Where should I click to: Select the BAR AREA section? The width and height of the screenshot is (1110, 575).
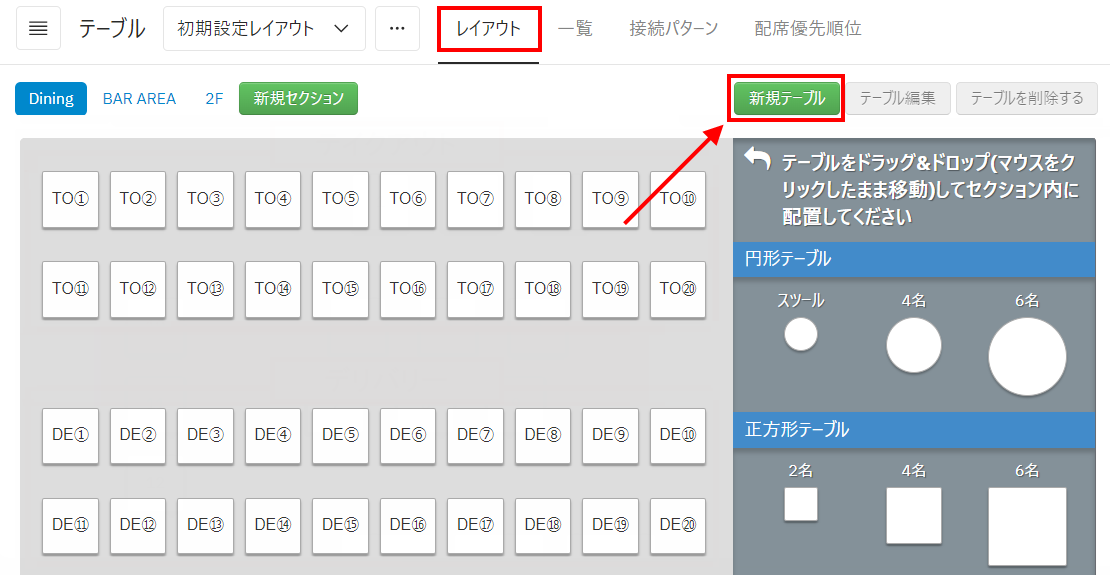[139, 98]
